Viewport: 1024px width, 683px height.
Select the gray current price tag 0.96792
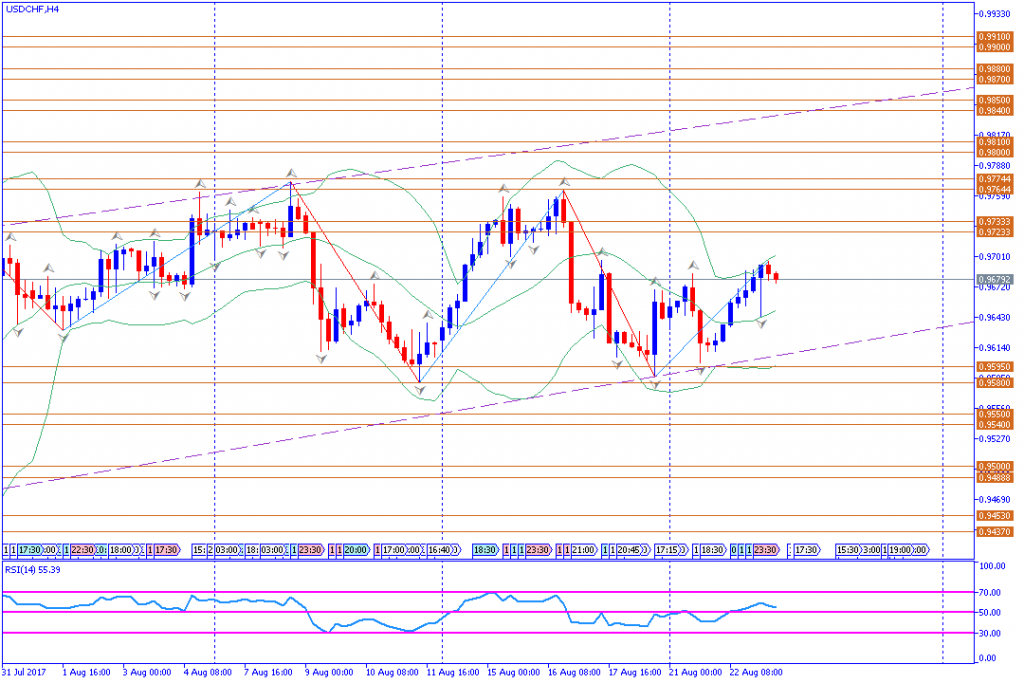click(992, 279)
